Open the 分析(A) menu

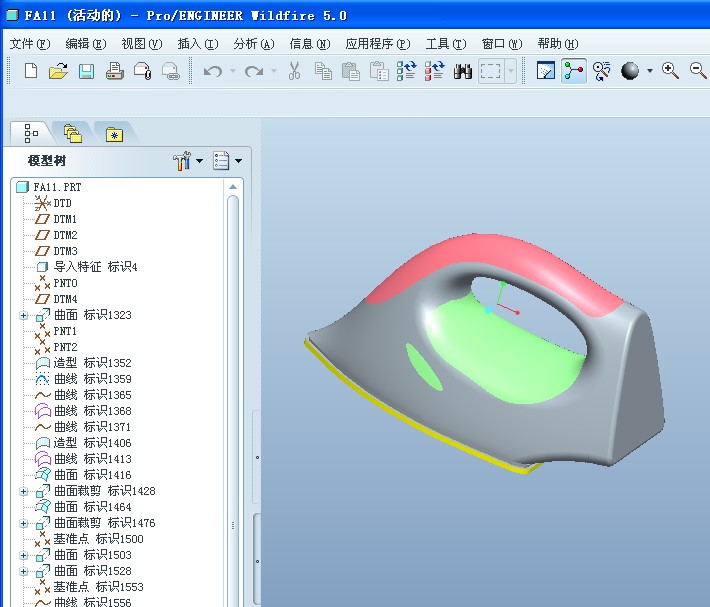click(254, 44)
